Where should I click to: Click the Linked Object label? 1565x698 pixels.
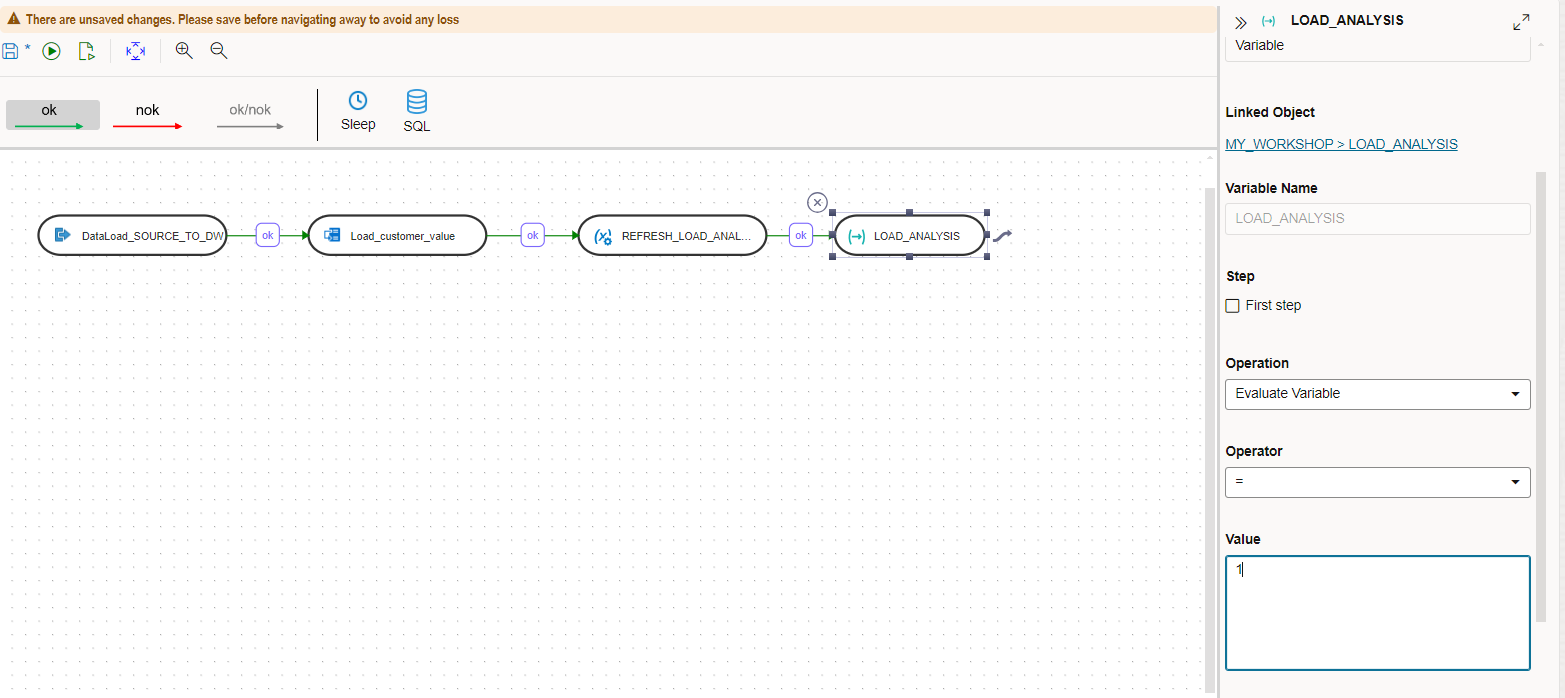pos(1270,112)
